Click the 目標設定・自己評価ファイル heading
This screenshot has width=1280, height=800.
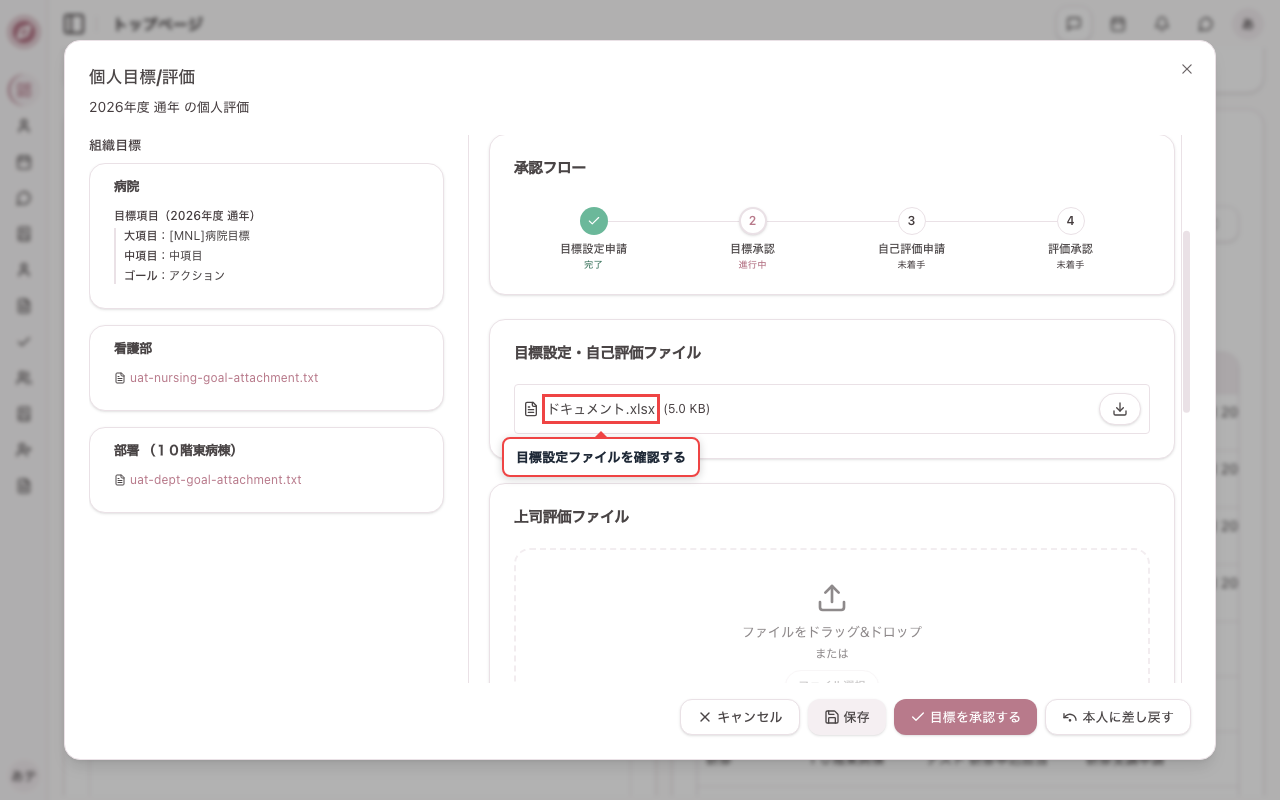click(x=607, y=353)
